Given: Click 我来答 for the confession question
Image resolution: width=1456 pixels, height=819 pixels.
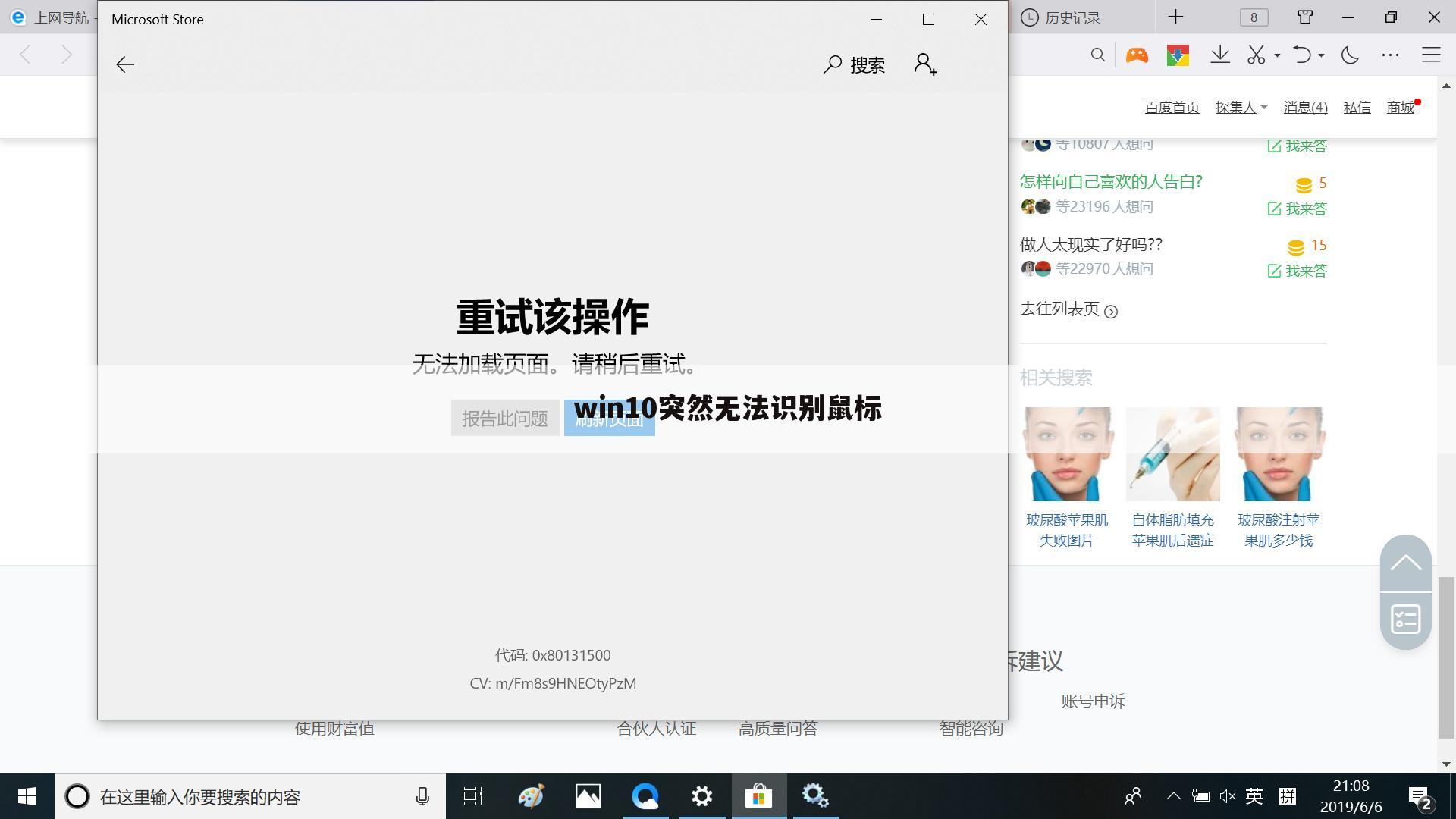Looking at the screenshot, I should coord(1297,209).
